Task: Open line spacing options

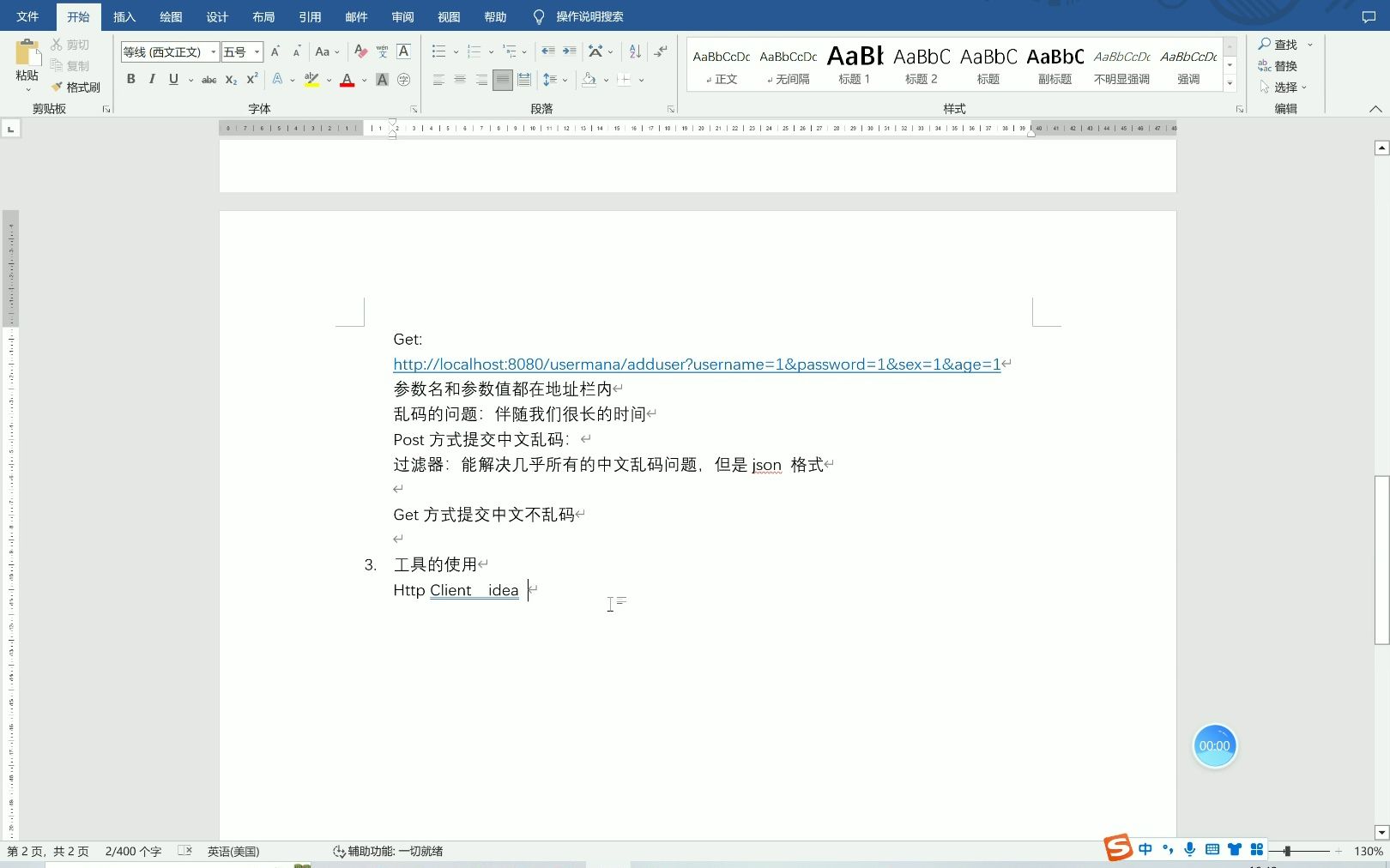Action: [550, 80]
